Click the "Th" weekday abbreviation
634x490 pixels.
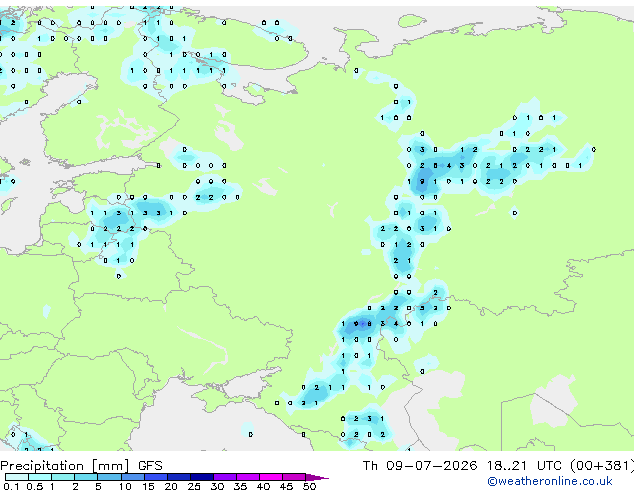(x=370, y=466)
